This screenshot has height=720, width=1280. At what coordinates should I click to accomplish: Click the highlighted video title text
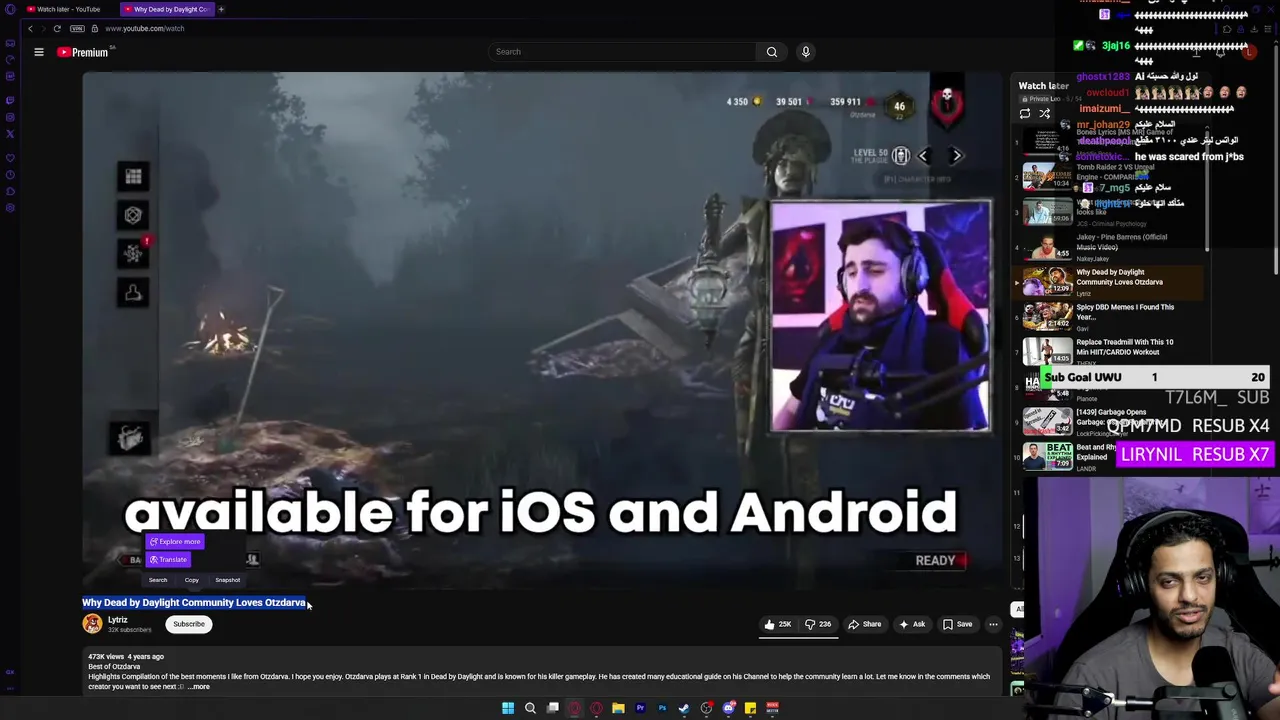click(194, 603)
